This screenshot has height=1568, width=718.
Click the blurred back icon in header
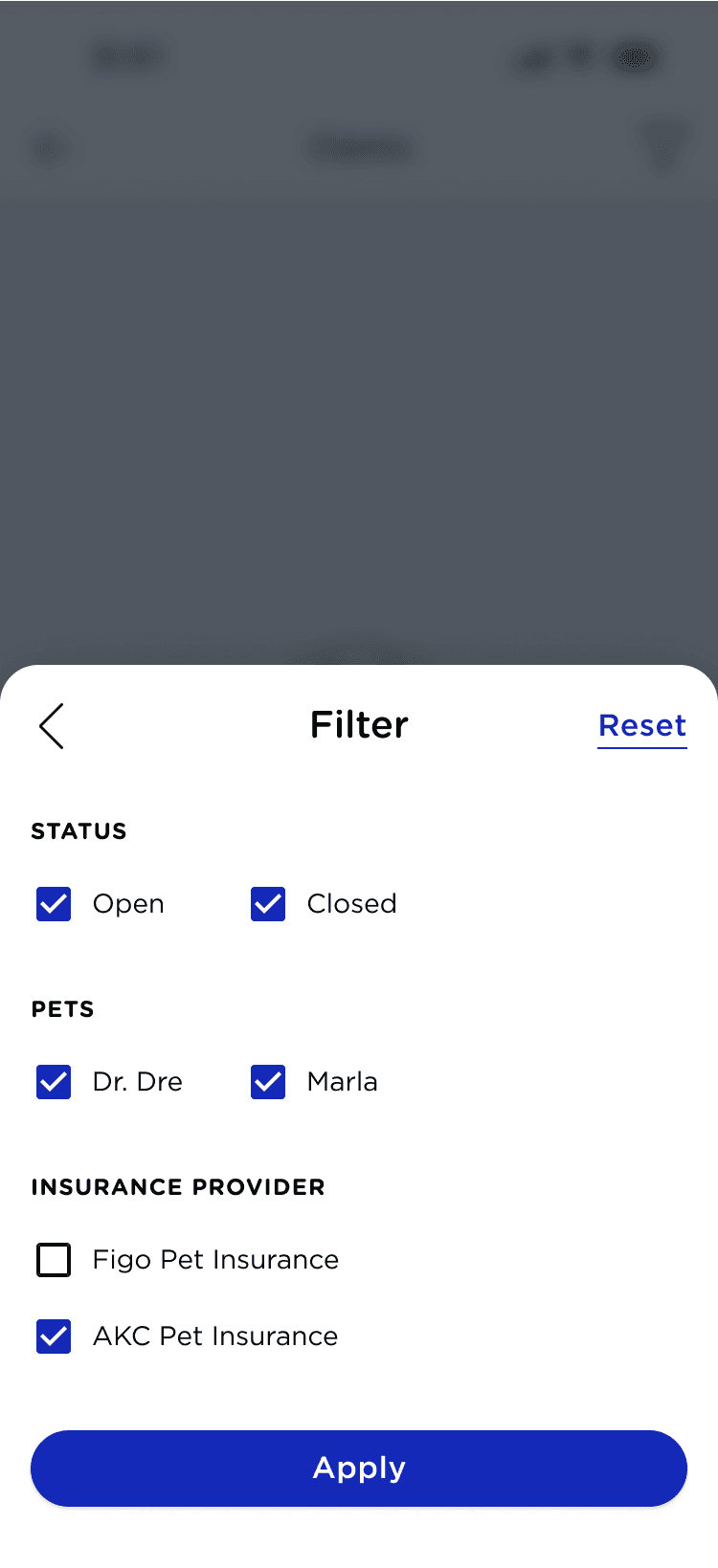48,148
